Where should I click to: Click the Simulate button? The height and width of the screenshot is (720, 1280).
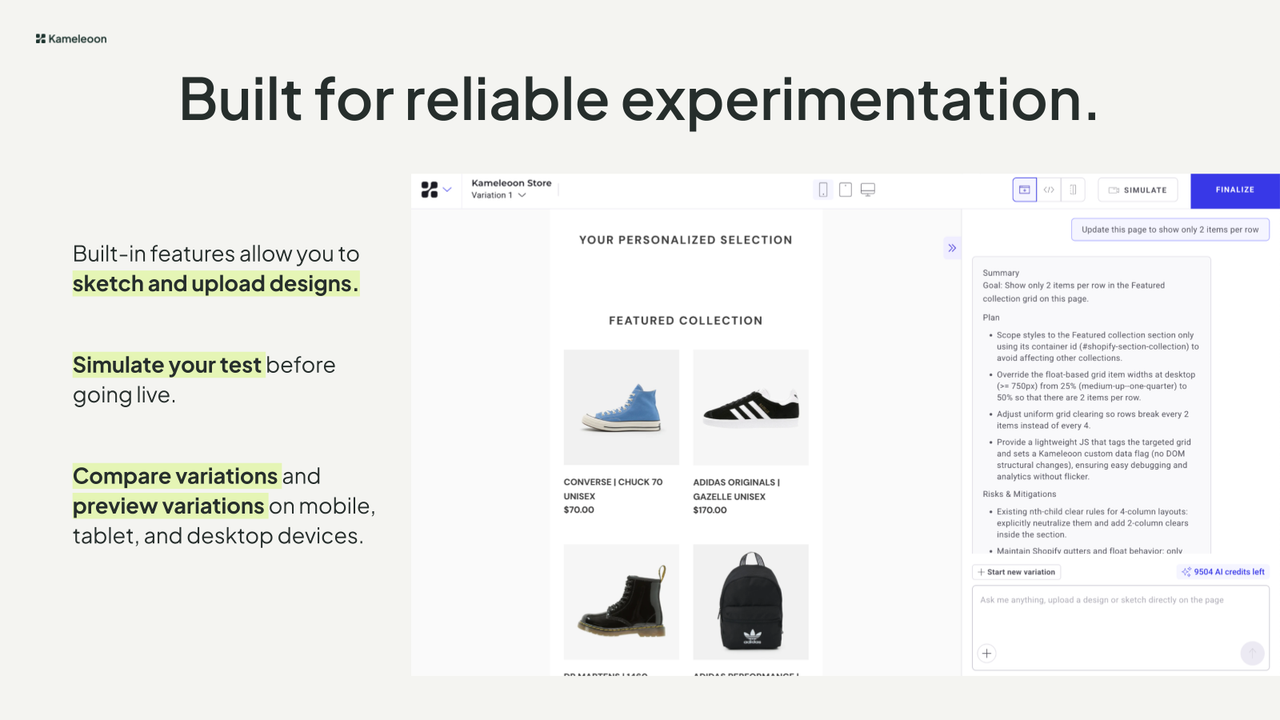(x=1138, y=190)
